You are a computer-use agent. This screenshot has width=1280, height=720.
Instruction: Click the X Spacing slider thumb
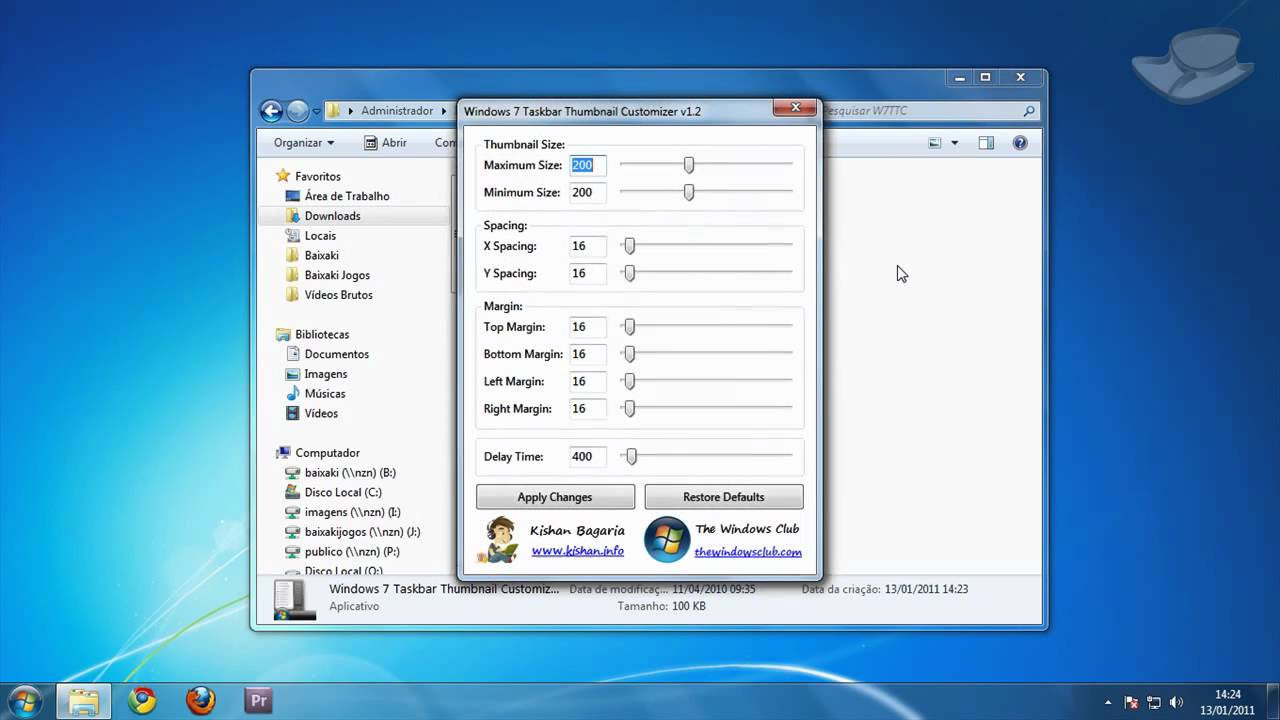coord(629,246)
